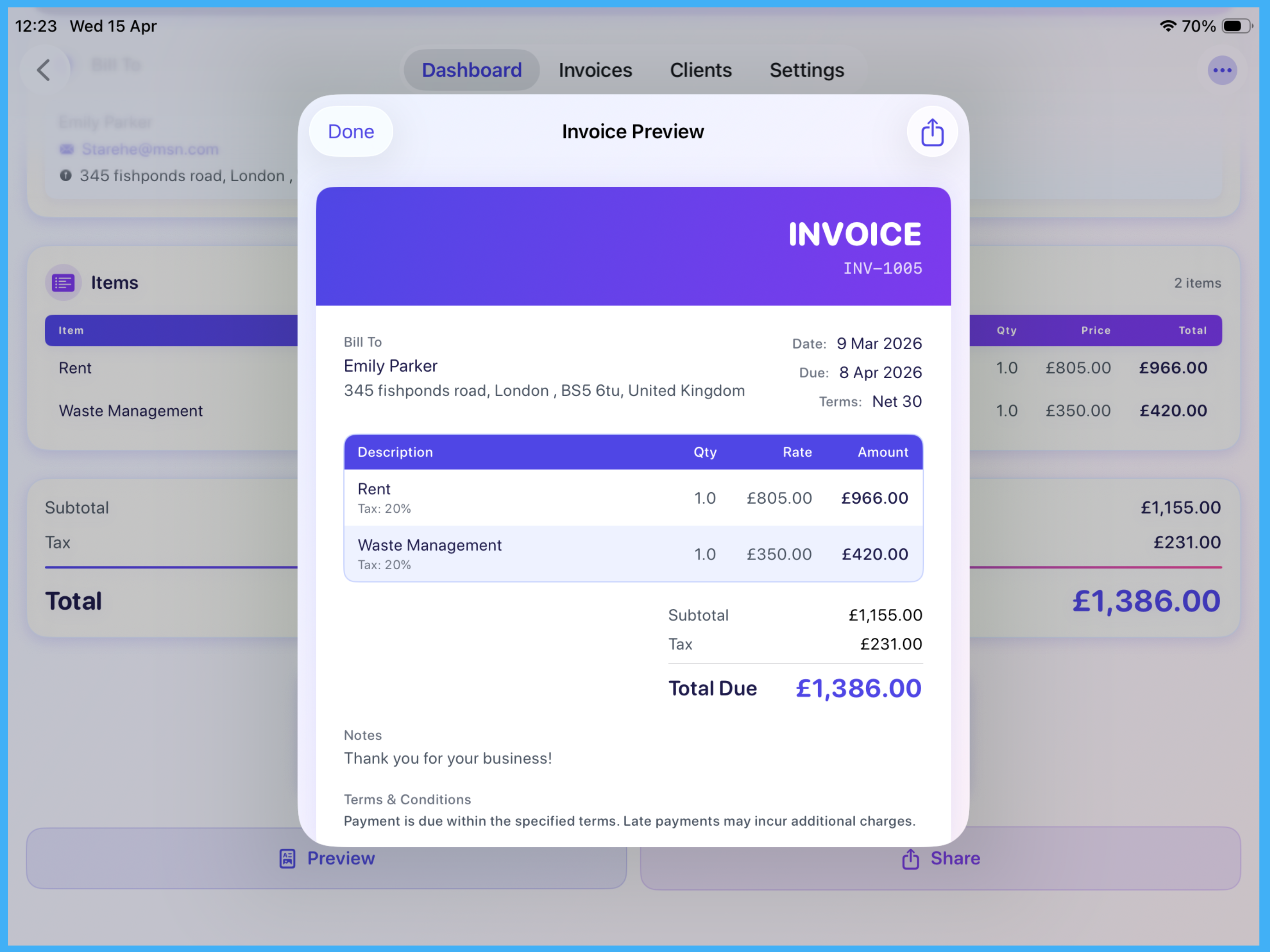Select the Waste Management row in preview
The image size is (1270, 952).
pyautogui.click(x=633, y=554)
